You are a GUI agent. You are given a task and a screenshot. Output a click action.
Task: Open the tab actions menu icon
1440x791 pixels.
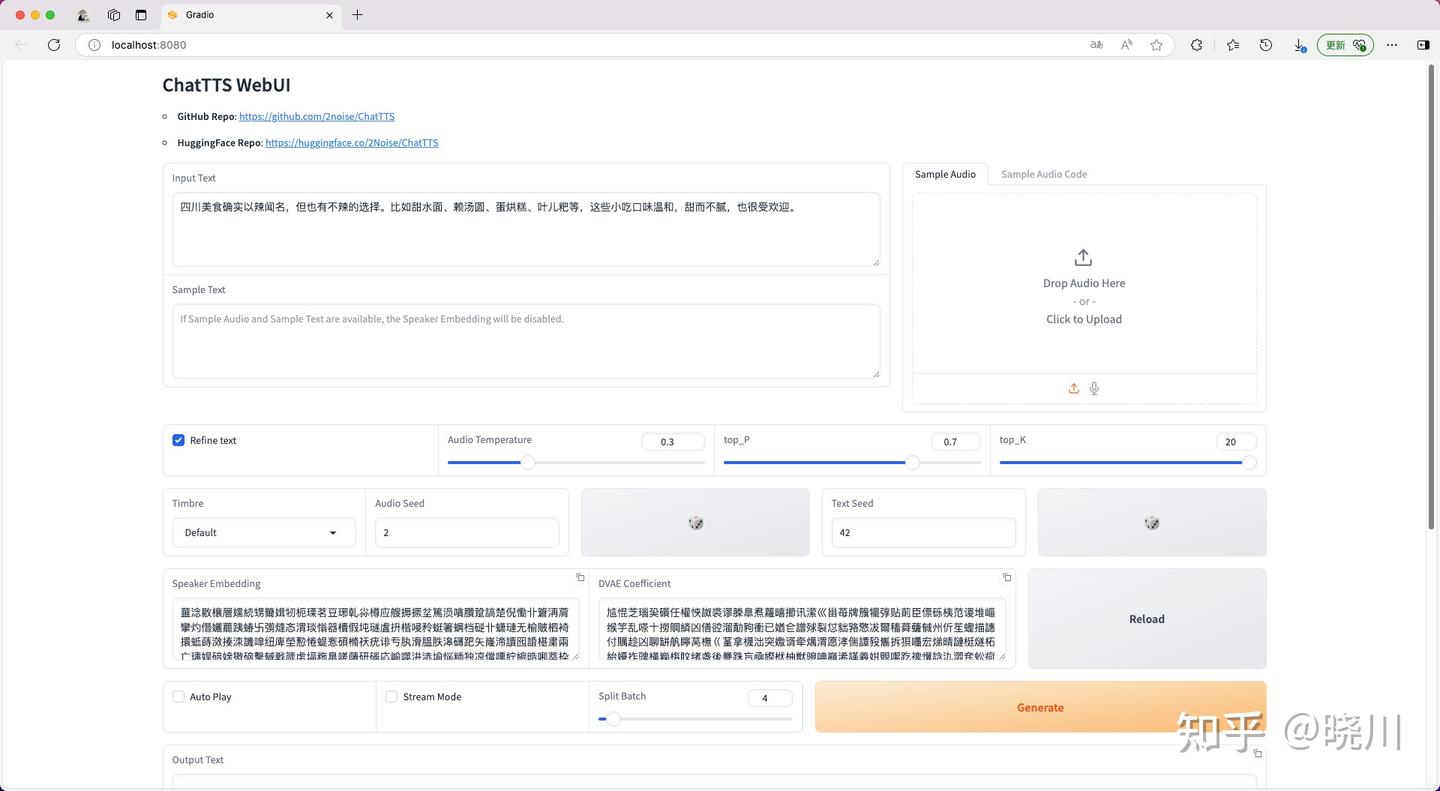114,15
